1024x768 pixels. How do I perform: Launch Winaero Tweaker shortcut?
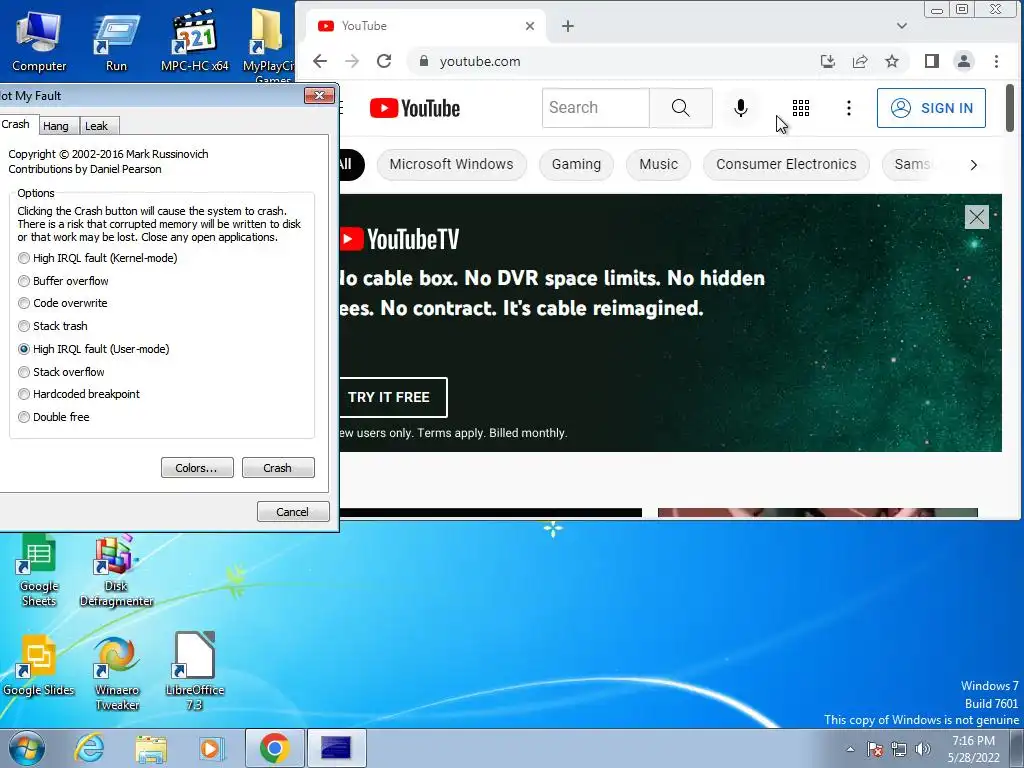[117, 673]
